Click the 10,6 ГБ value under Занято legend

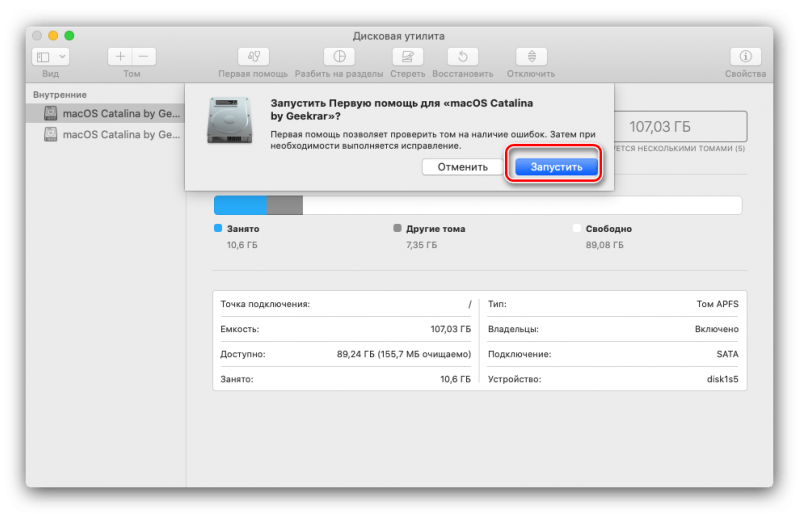coord(242,245)
